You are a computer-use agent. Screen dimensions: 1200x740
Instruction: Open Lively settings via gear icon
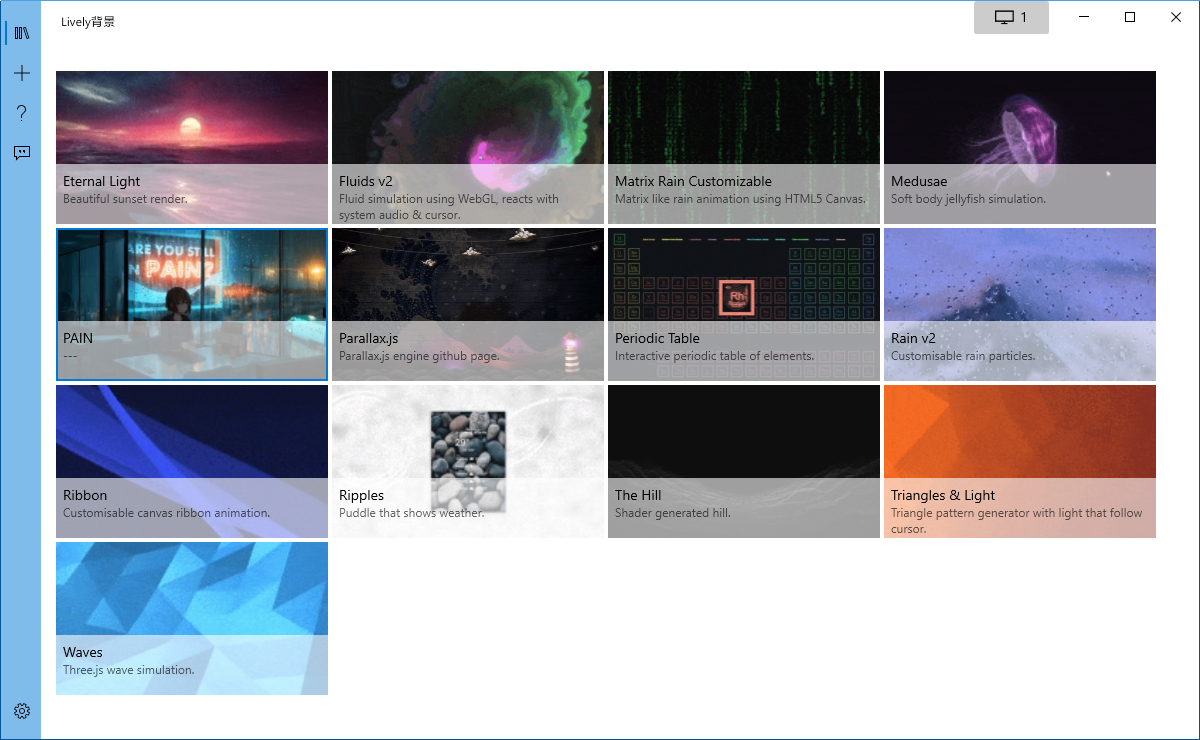pyautogui.click(x=21, y=710)
